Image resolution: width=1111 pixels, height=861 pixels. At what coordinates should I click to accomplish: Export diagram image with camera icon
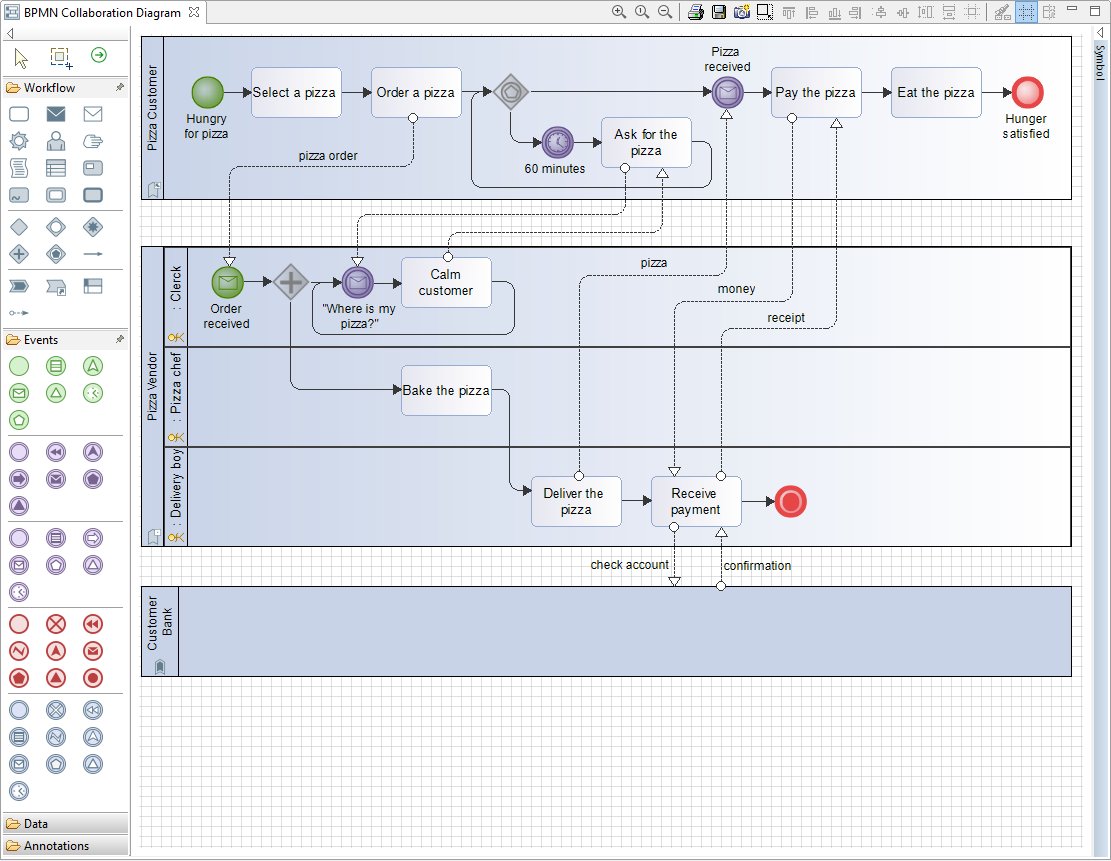742,12
